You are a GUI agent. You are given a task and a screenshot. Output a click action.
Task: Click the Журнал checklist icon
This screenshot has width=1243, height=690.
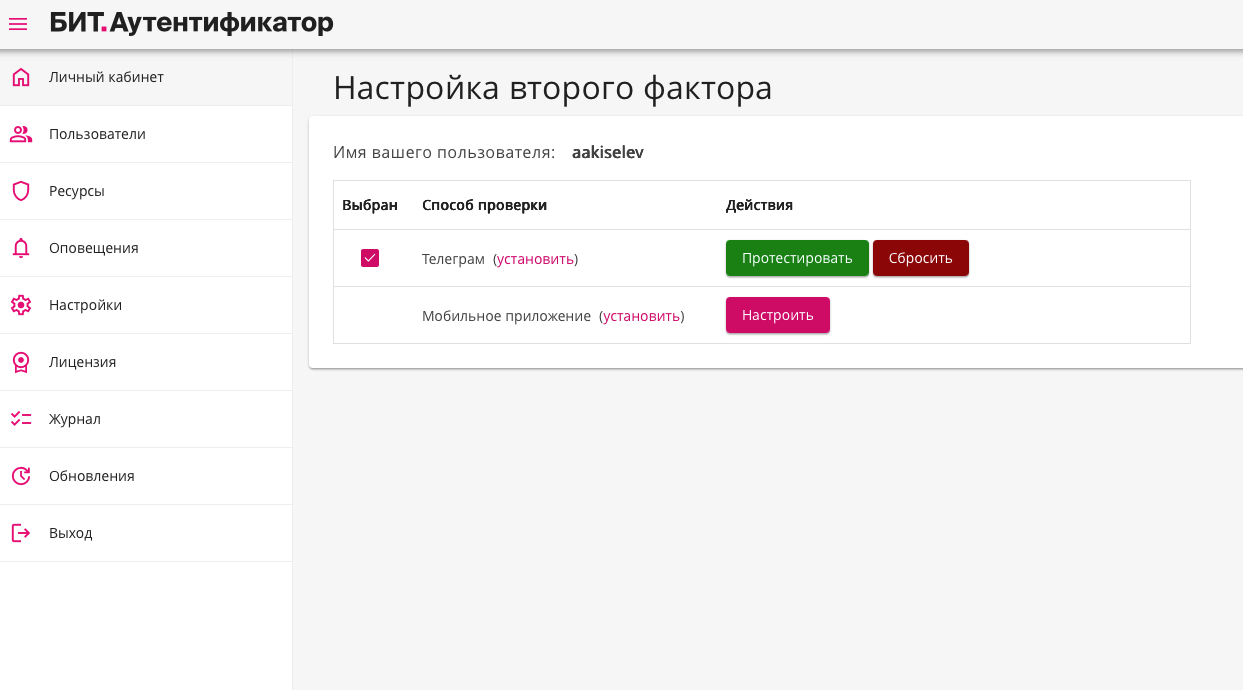coord(21,419)
